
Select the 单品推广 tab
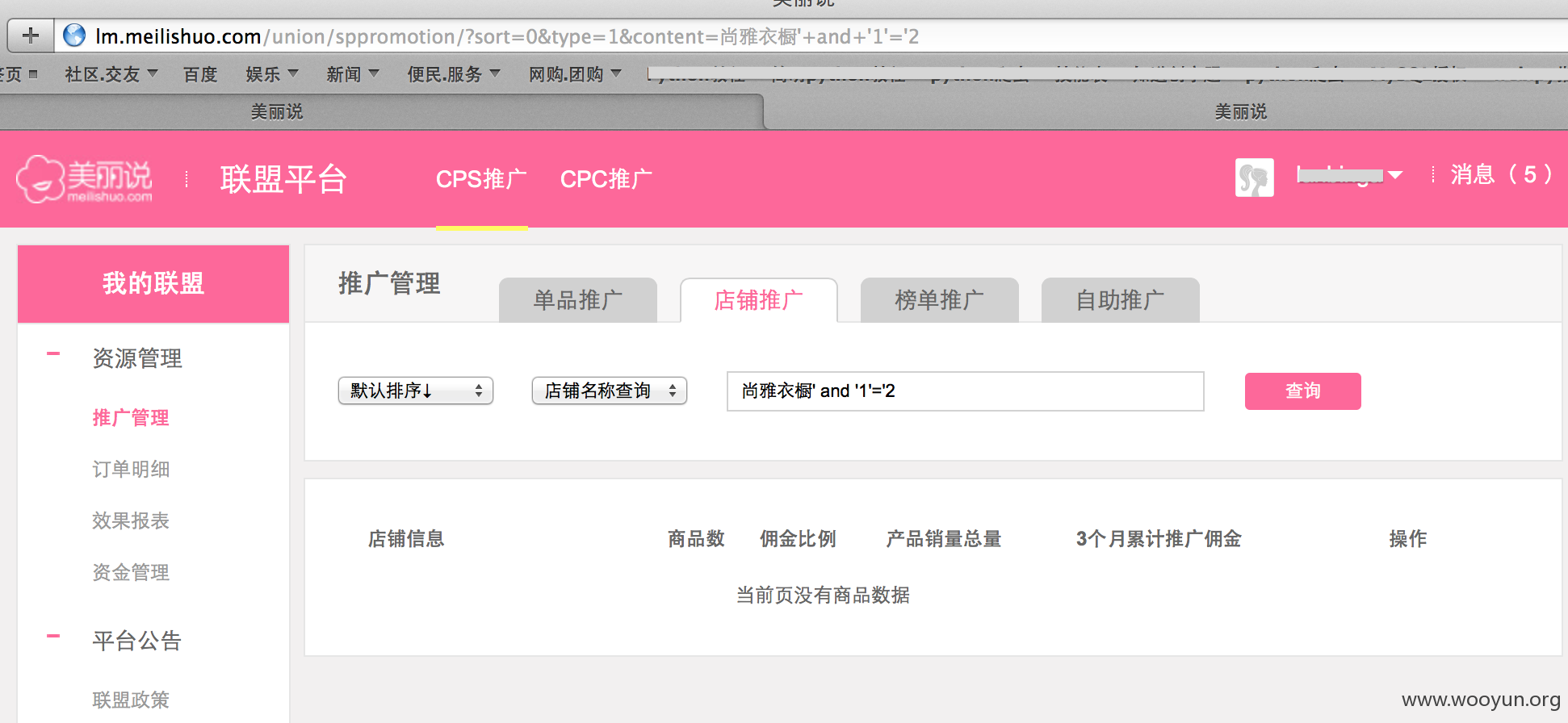tap(578, 300)
